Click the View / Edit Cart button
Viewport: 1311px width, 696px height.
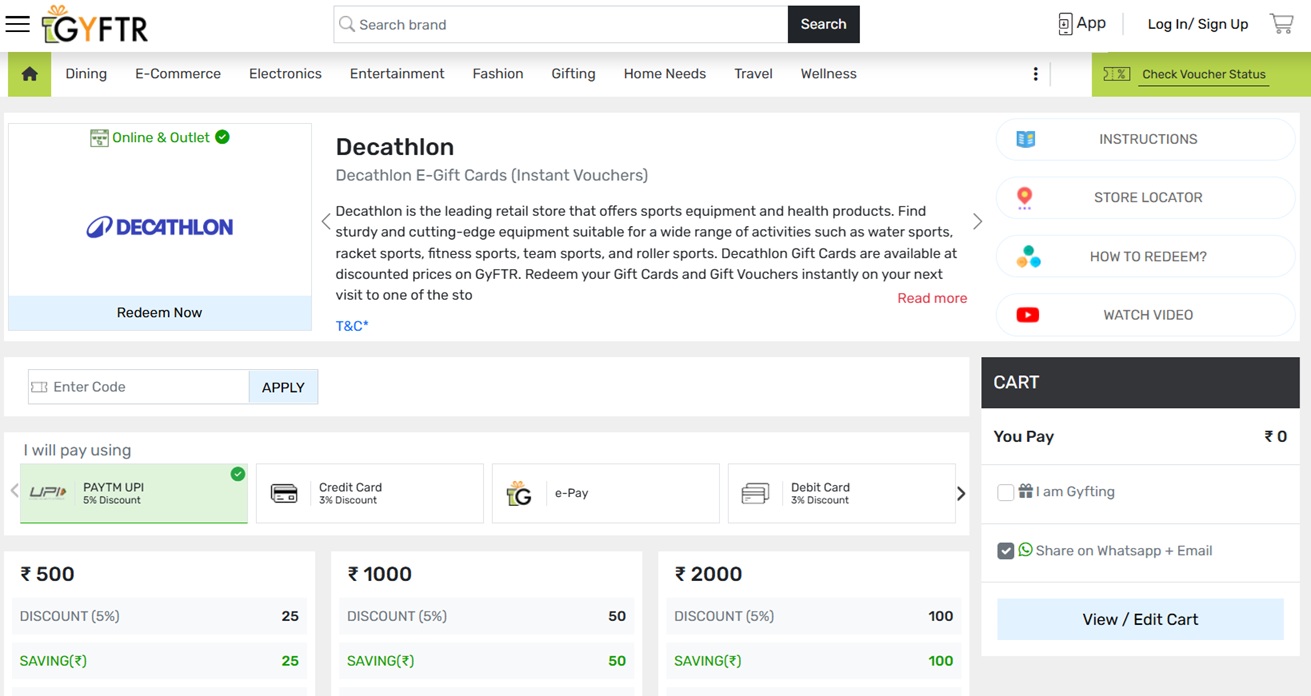tap(1140, 619)
